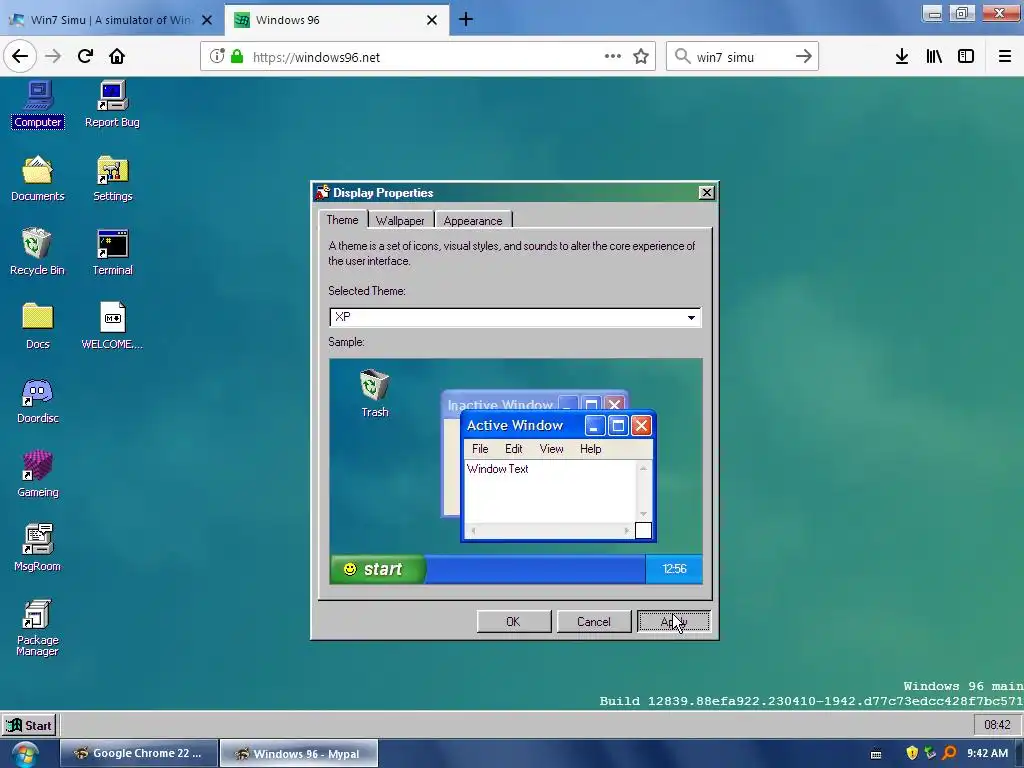Select Windows 96 - Mypal taskbar item

299,754
